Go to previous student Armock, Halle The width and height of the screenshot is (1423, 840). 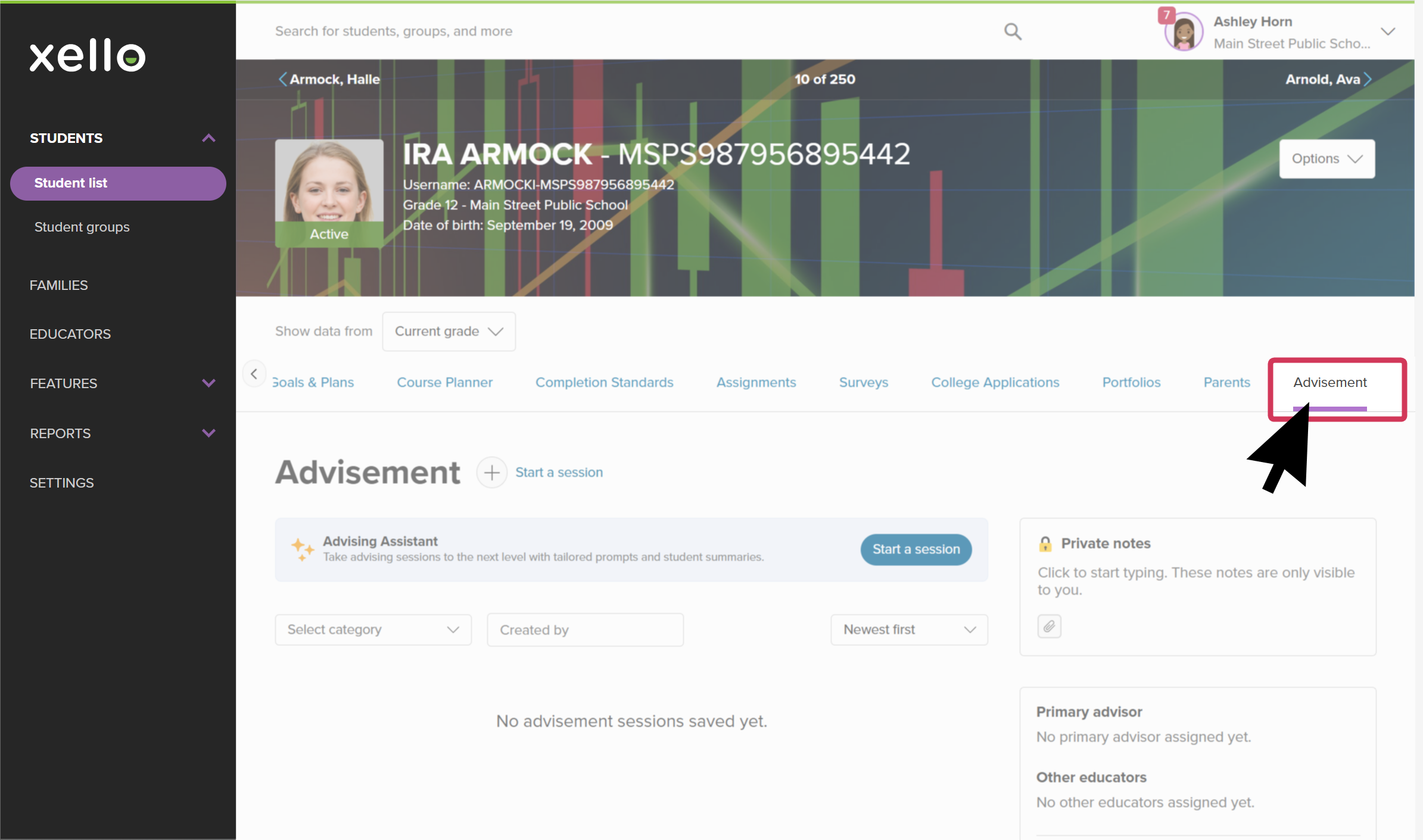[x=329, y=79]
